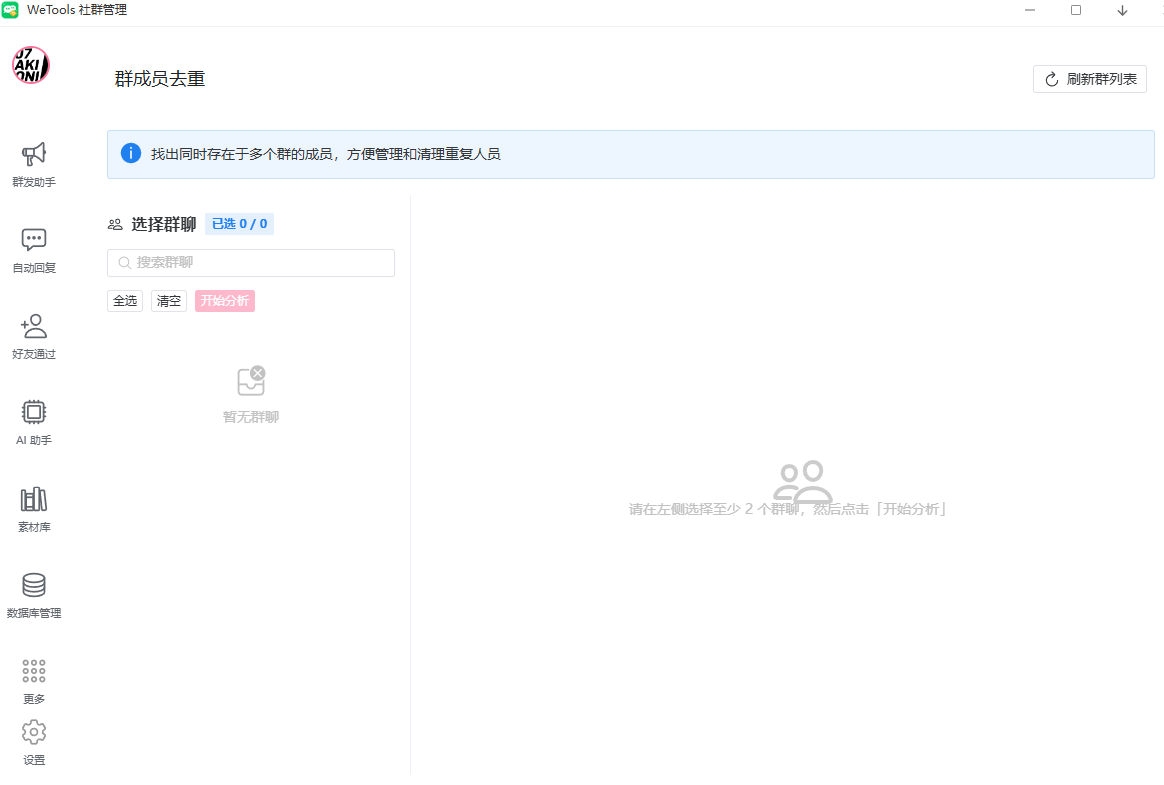
Task: Open the 素材库 library icon
Action: pos(34,499)
